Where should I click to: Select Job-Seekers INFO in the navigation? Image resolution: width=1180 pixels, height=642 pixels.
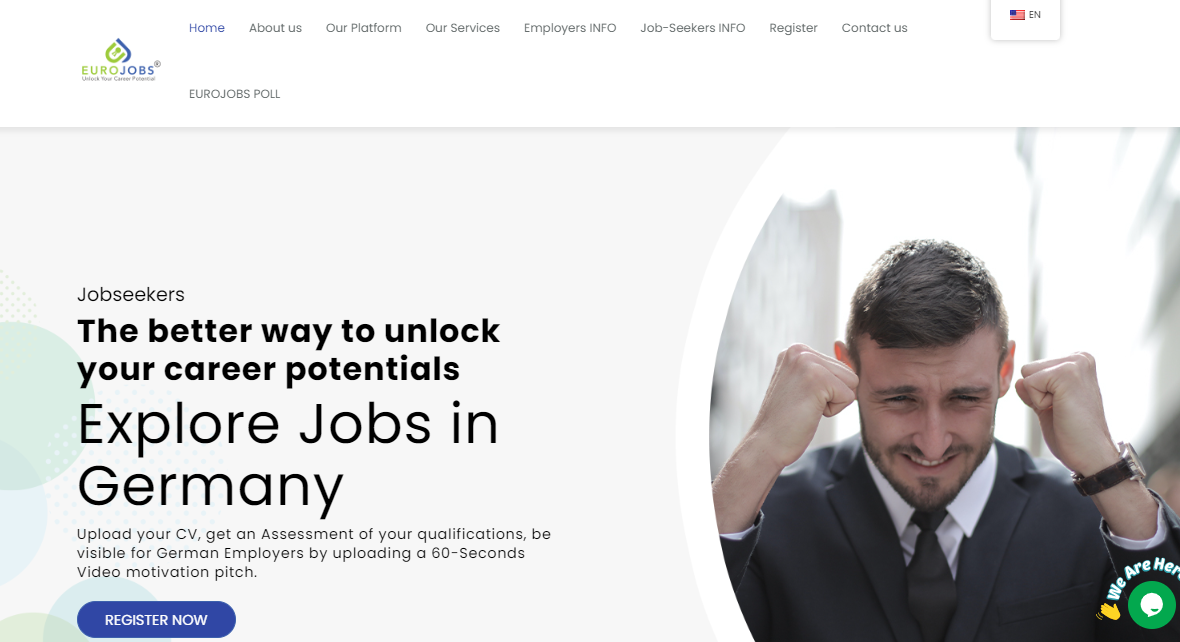pyautogui.click(x=692, y=28)
